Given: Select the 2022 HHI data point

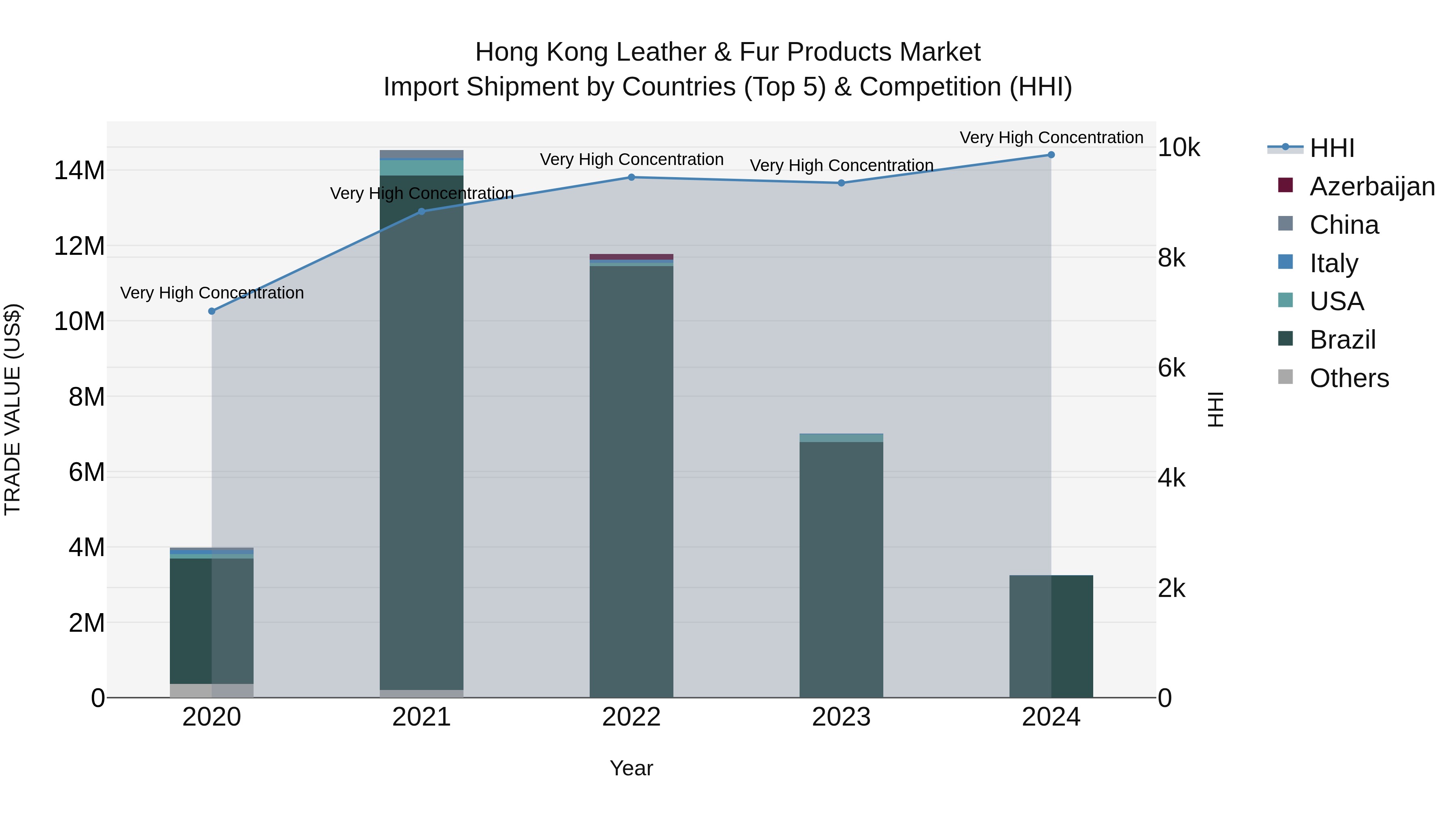Looking at the screenshot, I should click(631, 178).
